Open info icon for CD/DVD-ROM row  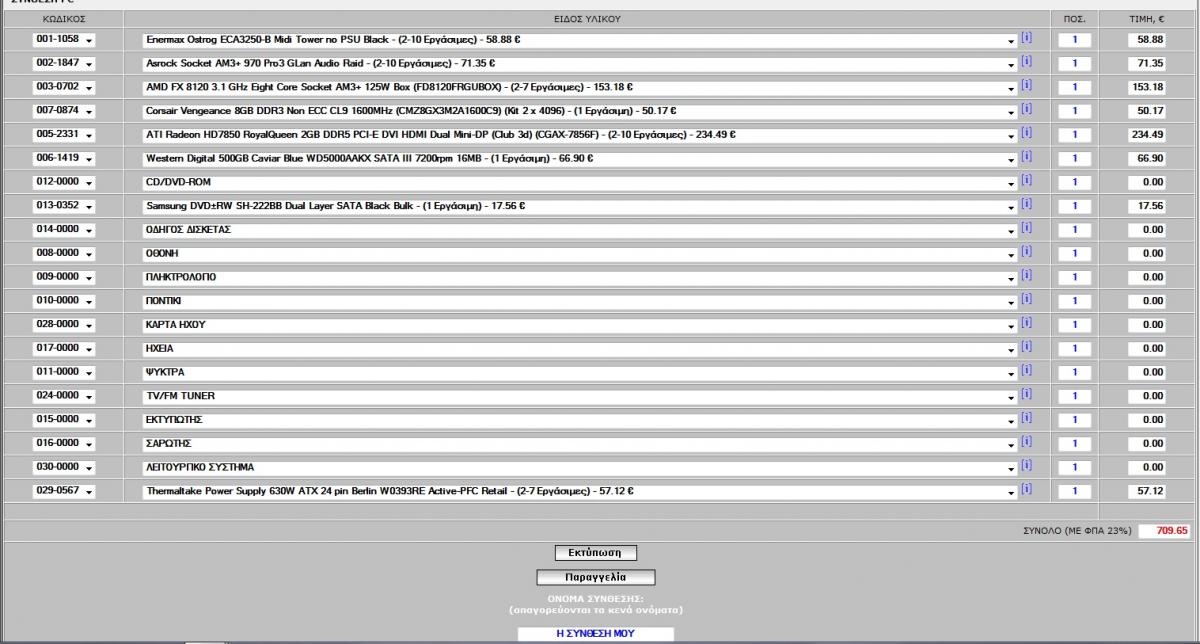click(x=1026, y=181)
